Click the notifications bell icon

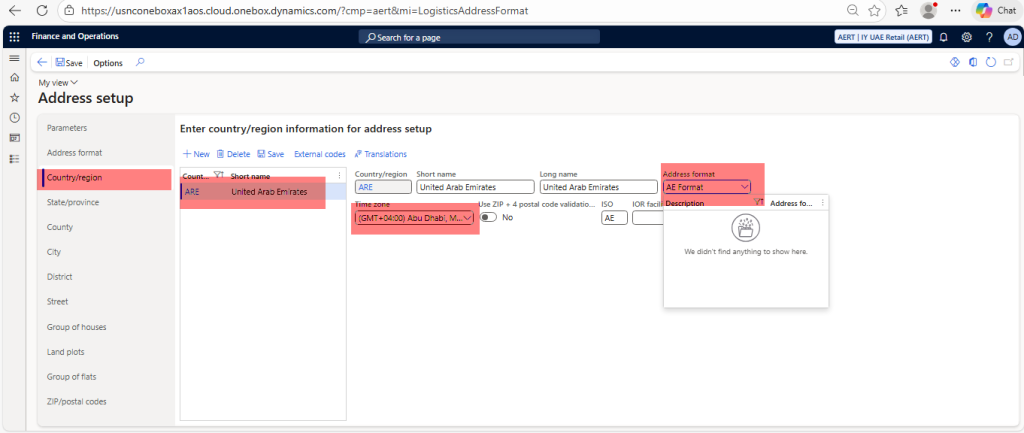click(x=944, y=37)
